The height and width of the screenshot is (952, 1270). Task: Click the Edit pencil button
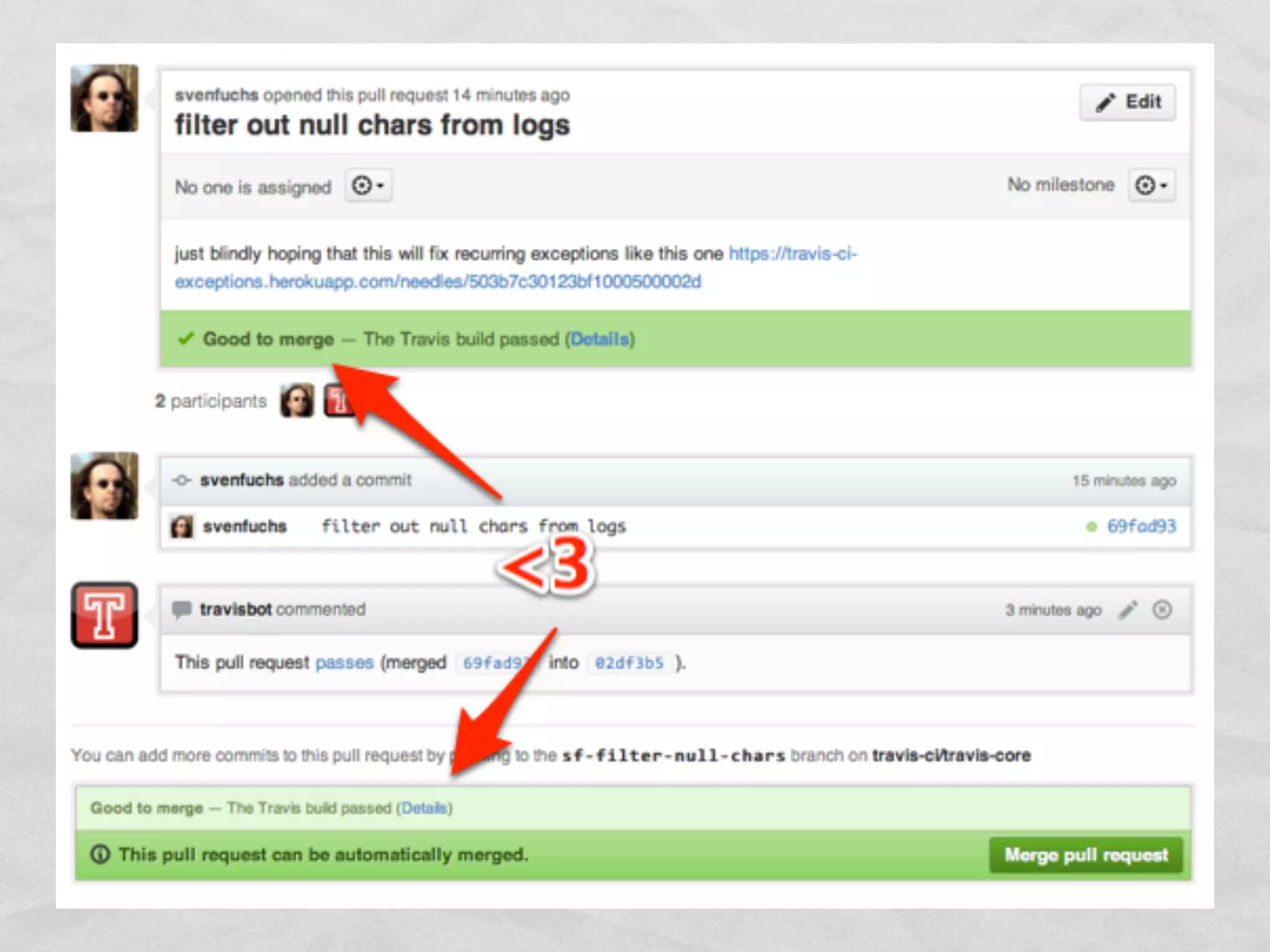tap(1127, 102)
